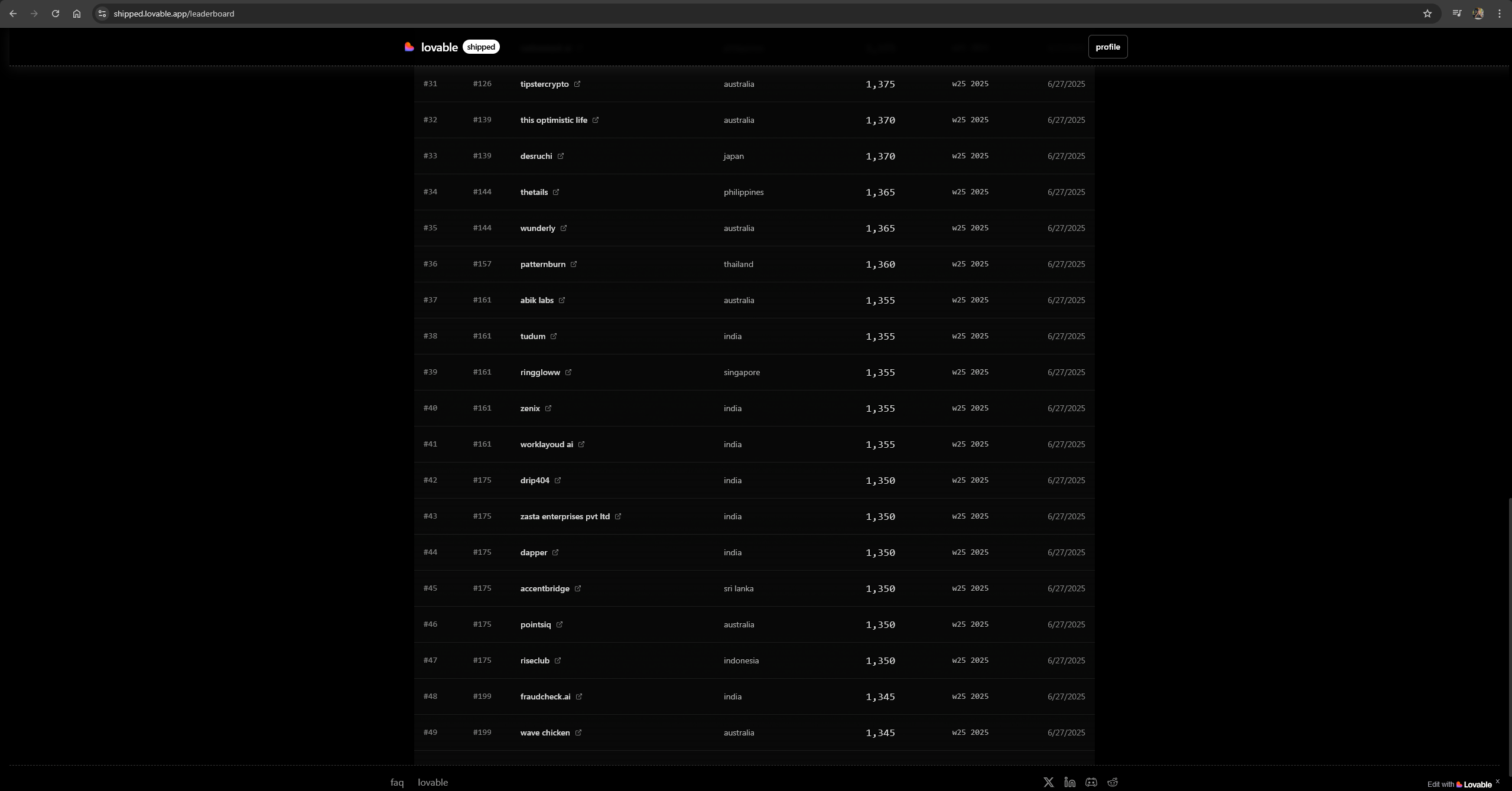Open wunderly external link icon
The width and height of the screenshot is (1512, 791).
[x=564, y=228]
